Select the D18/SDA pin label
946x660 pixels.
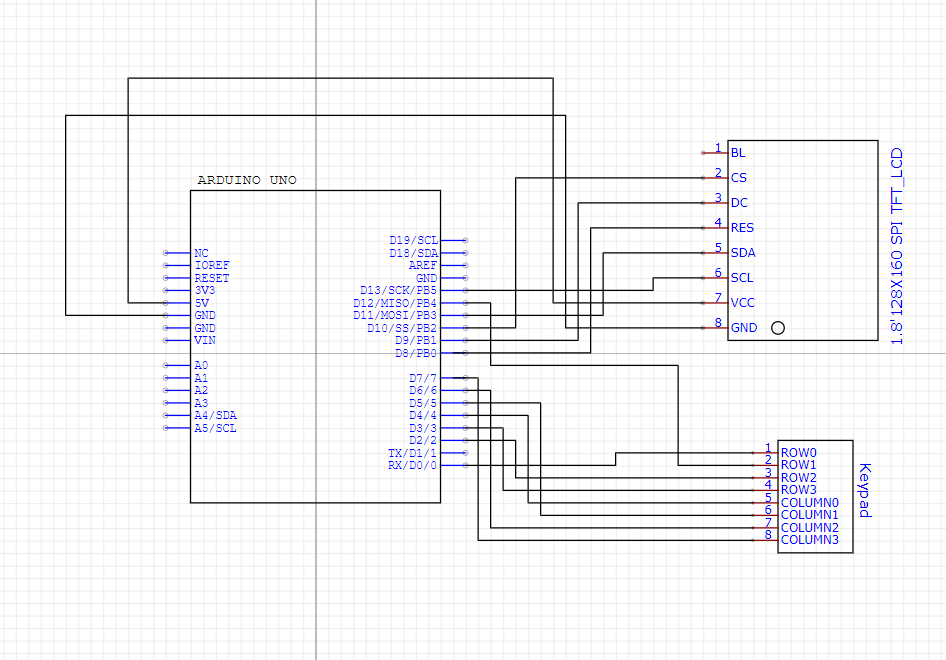413,253
